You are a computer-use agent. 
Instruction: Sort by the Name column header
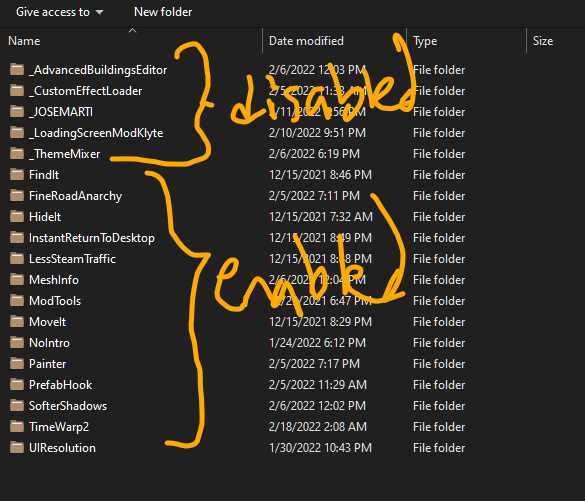point(24,41)
